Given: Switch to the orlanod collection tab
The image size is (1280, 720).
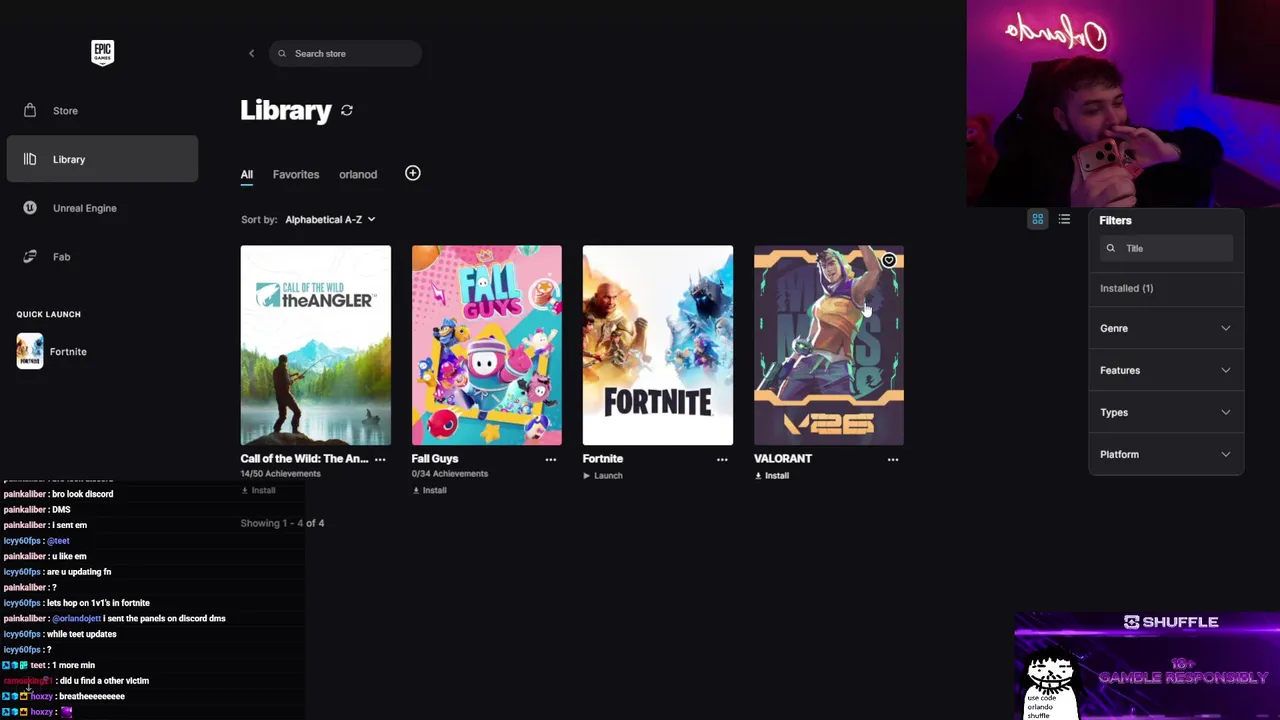Looking at the screenshot, I should click(x=358, y=174).
